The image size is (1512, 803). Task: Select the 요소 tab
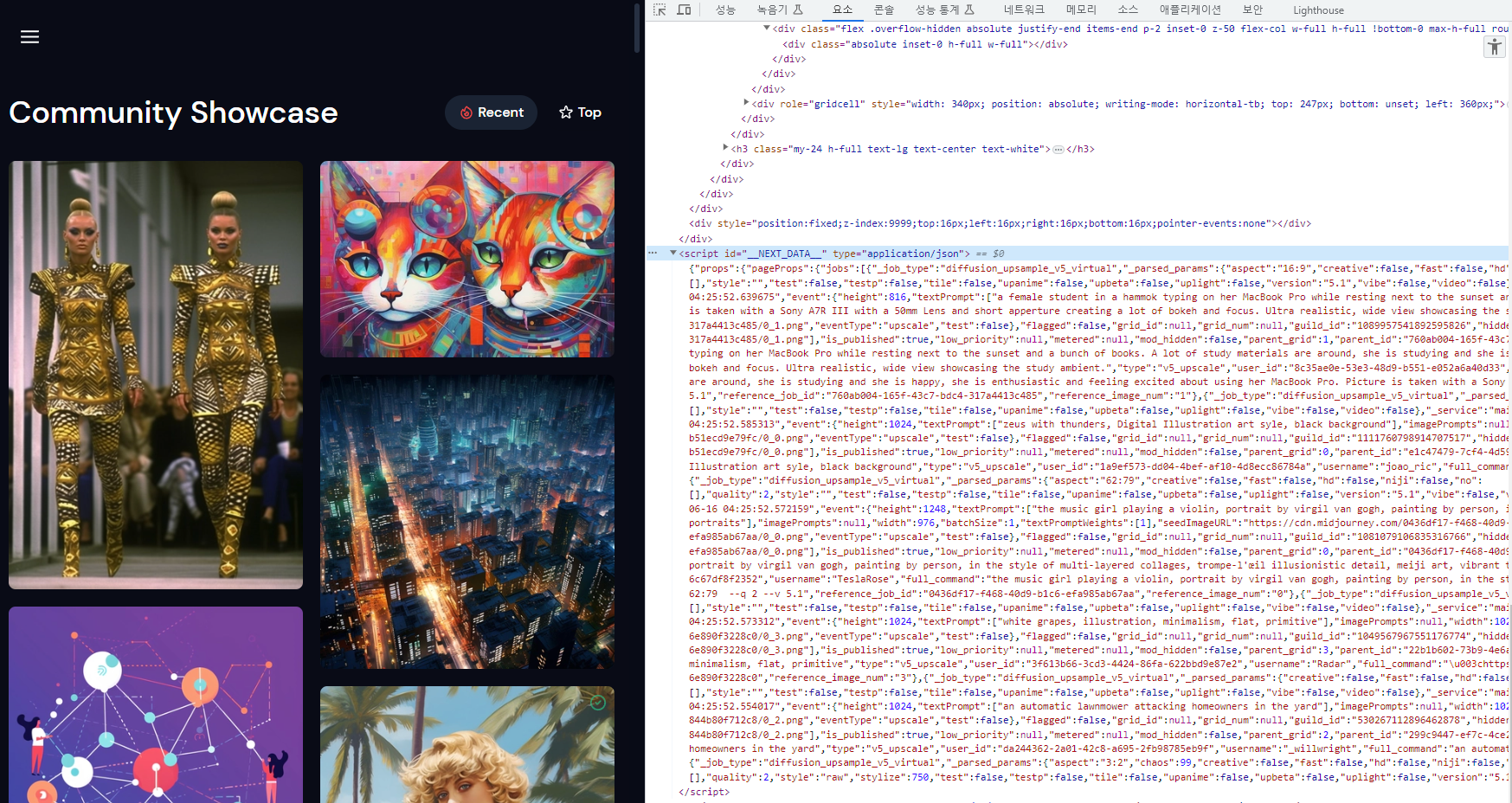(842, 10)
